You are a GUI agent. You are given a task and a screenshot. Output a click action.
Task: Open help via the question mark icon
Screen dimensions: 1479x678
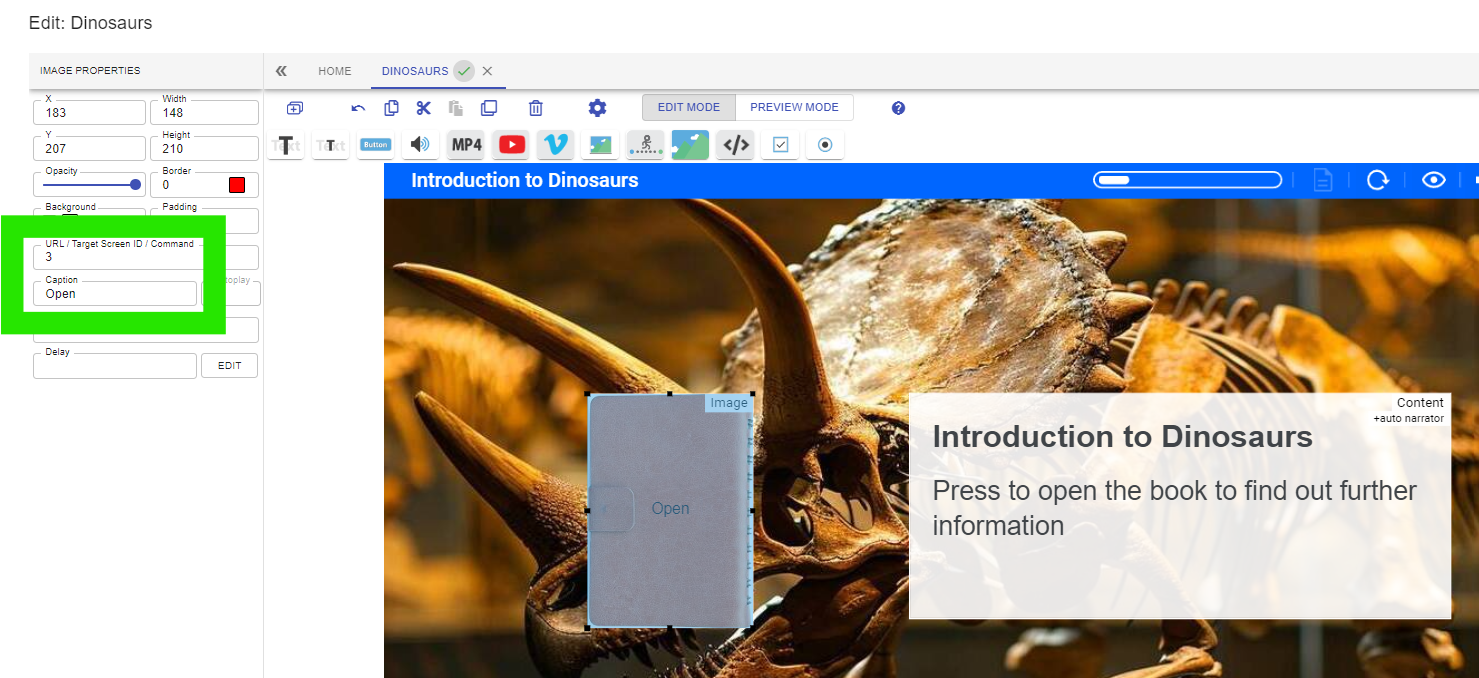tap(898, 108)
